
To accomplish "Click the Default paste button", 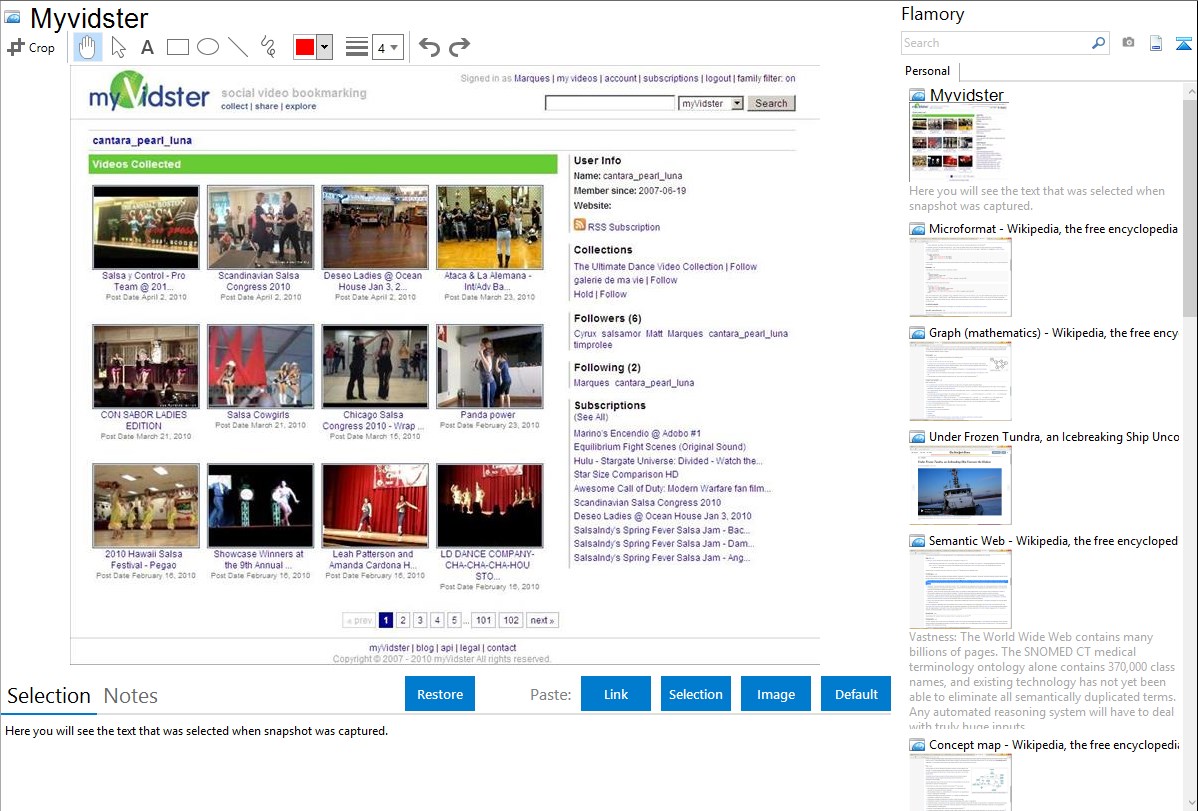I will click(x=856, y=694).
